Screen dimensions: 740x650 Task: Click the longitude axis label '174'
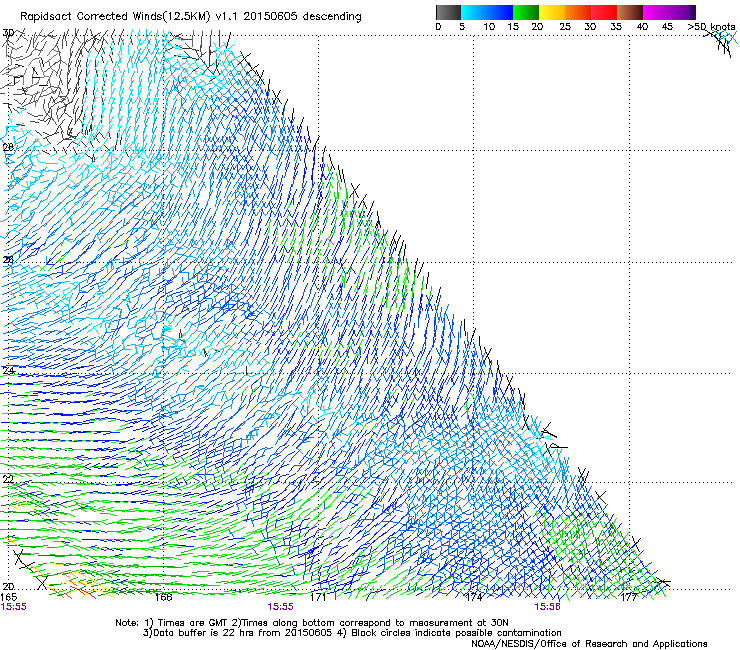473,597
